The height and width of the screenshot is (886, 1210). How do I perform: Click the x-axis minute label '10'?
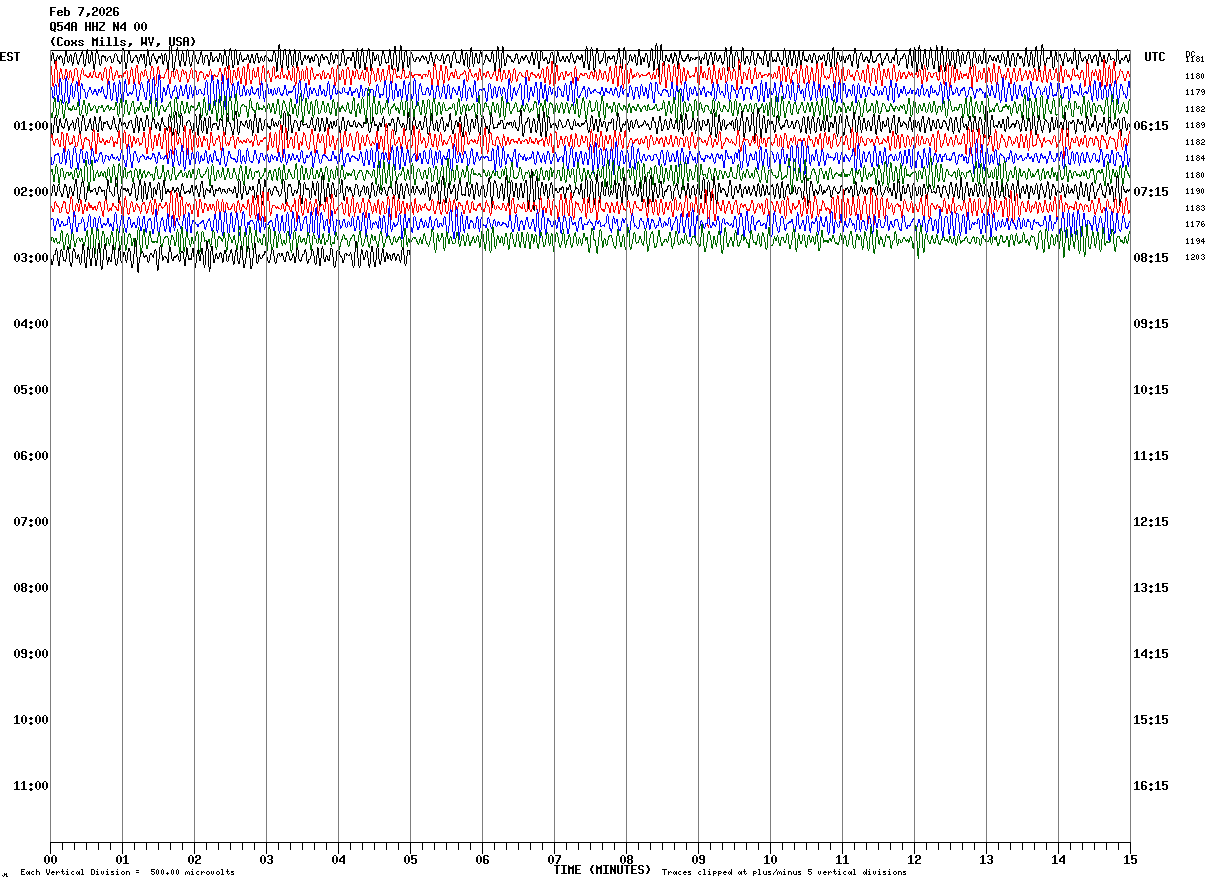pyautogui.click(x=770, y=859)
